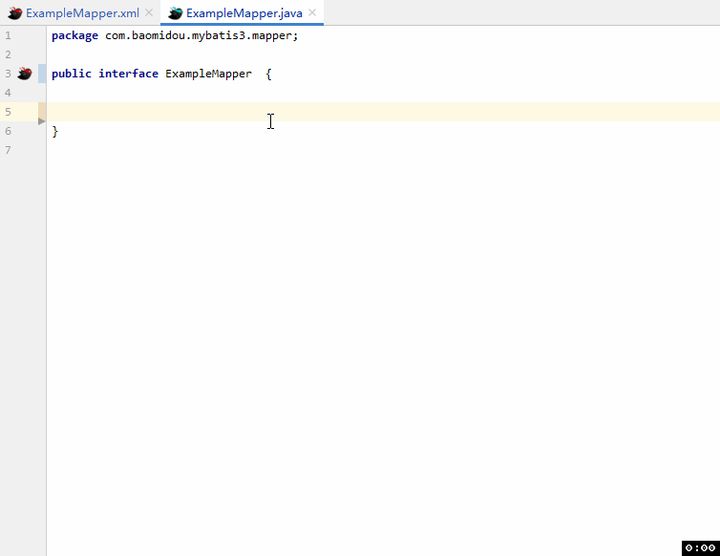Screen dimensions: 720x556
Task: Click the closing brace on line 6
Action: (x=55, y=132)
